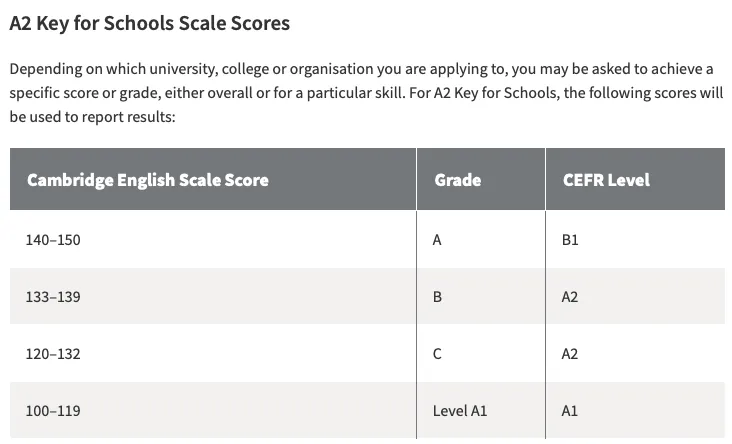Click the 'B1' CEFR level cell
This screenshot has height=444, width=732.
point(570,240)
